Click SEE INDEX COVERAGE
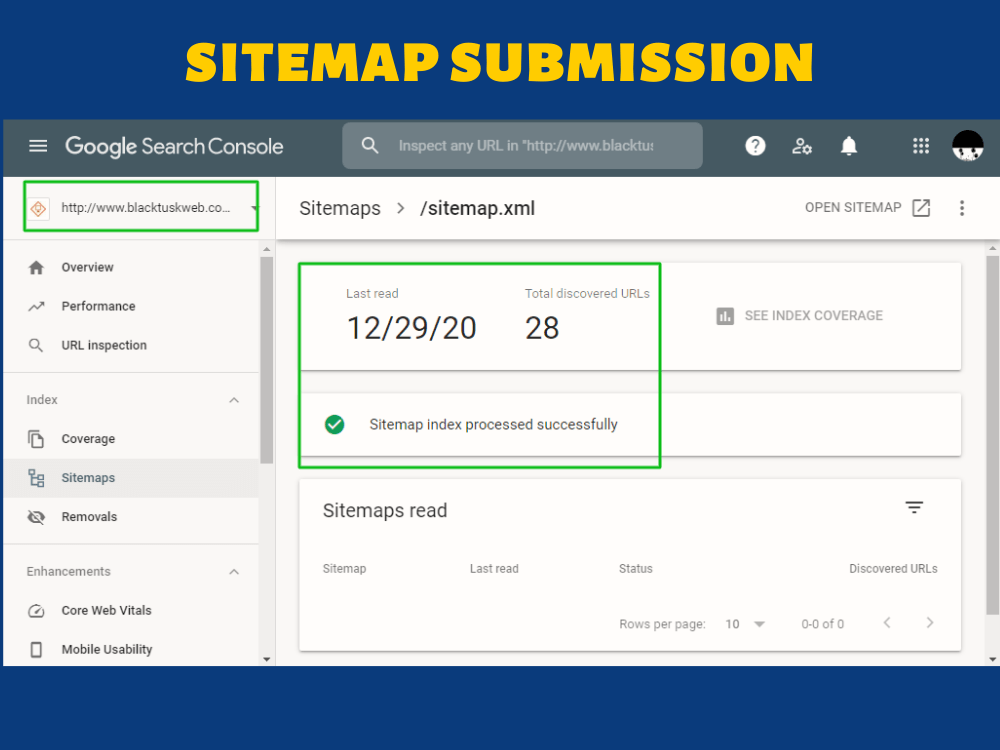This screenshot has height=750, width=1000. 800,316
